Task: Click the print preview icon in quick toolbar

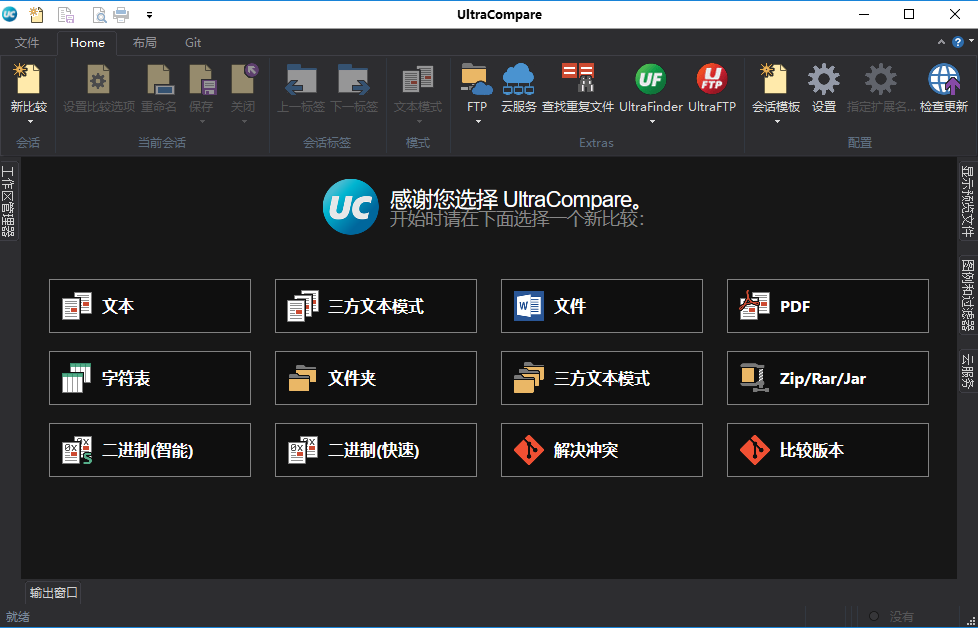Action: pyautogui.click(x=100, y=14)
